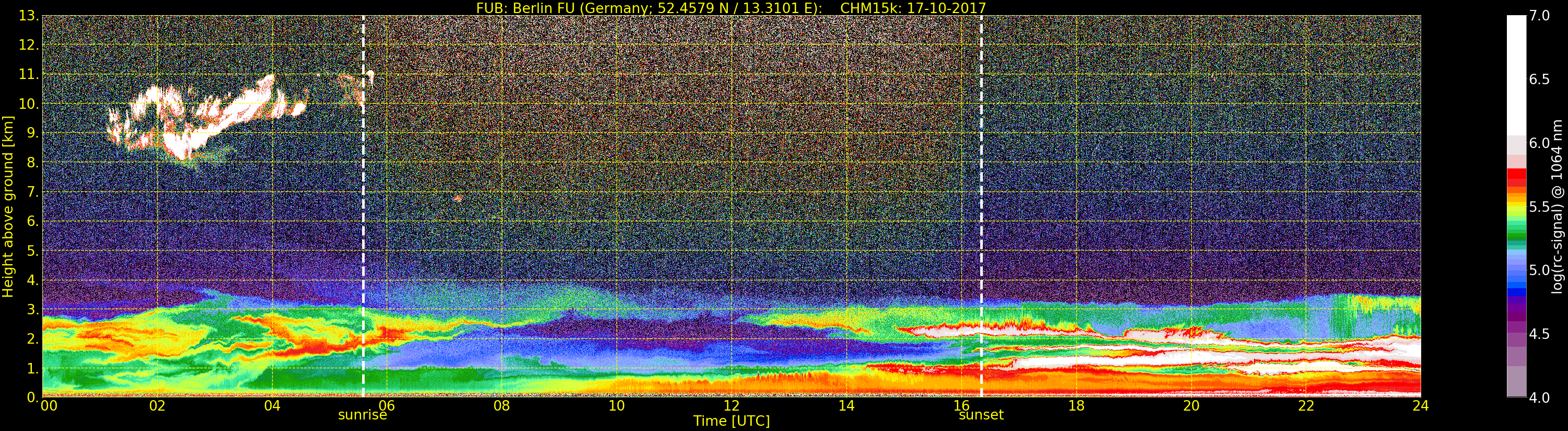This screenshot has height=431, width=1568.
Task: Click the white top of the colorbar
Action: pos(1516,73)
